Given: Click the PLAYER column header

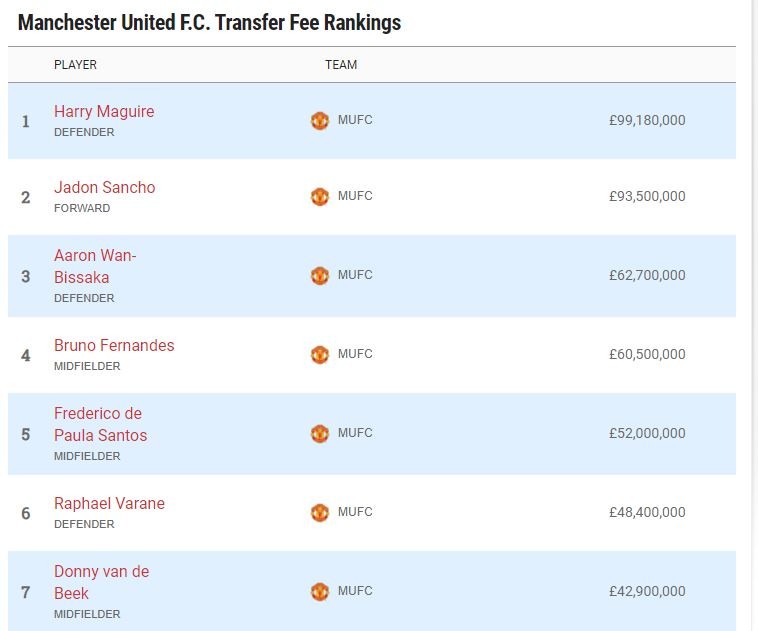Looking at the screenshot, I should point(75,65).
